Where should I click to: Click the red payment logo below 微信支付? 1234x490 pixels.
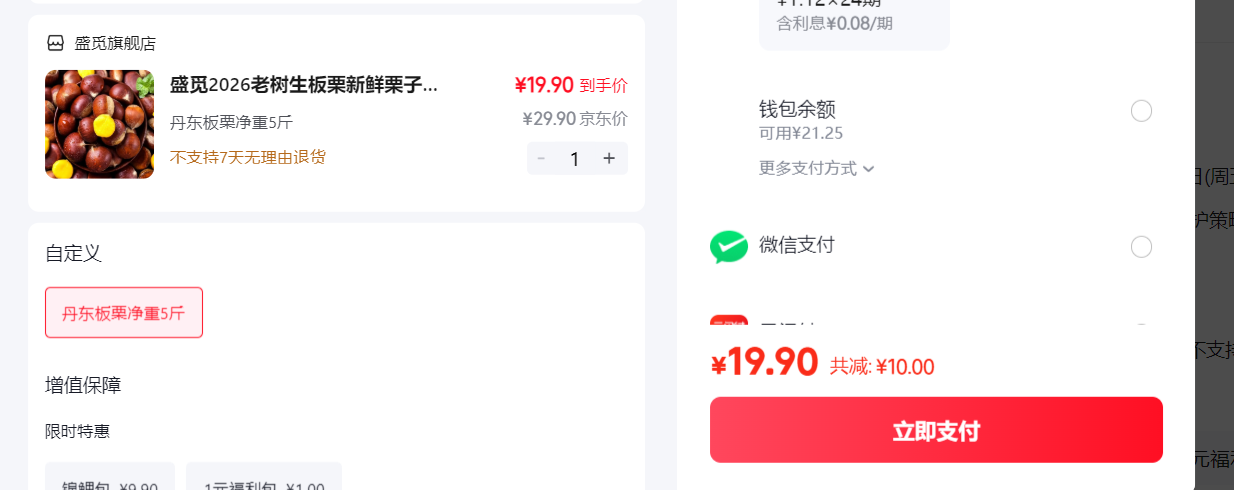[x=729, y=321]
